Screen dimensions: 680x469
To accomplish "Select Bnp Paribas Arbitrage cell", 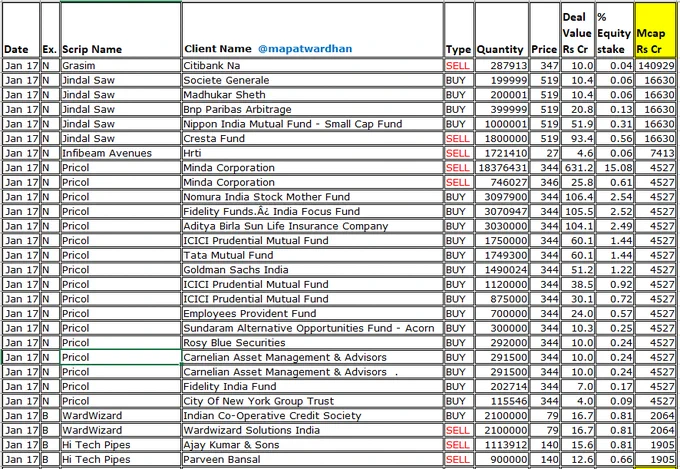I will point(313,109).
